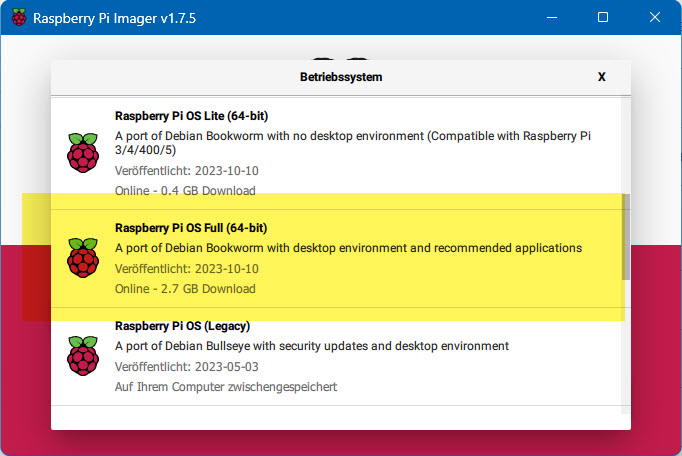Click the 'Online - 0.4 GB Download' line

click(x=185, y=191)
